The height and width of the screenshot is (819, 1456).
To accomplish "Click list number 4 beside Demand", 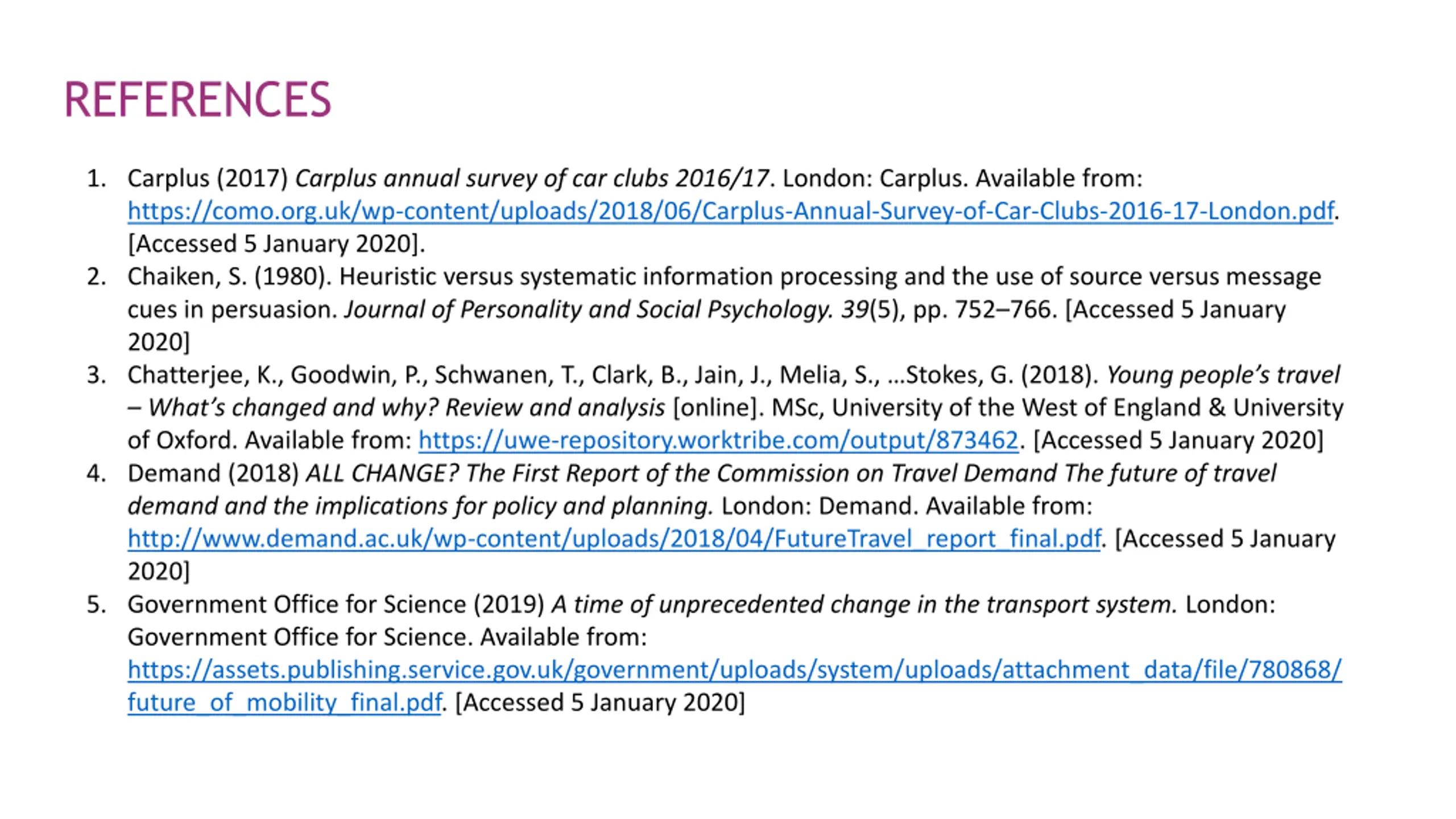I will coord(97,473).
